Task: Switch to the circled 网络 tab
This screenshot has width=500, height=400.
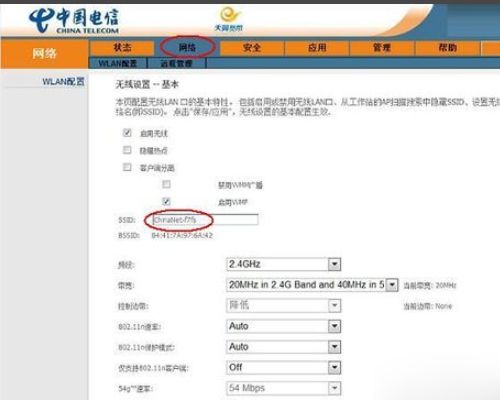Action: [x=187, y=48]
